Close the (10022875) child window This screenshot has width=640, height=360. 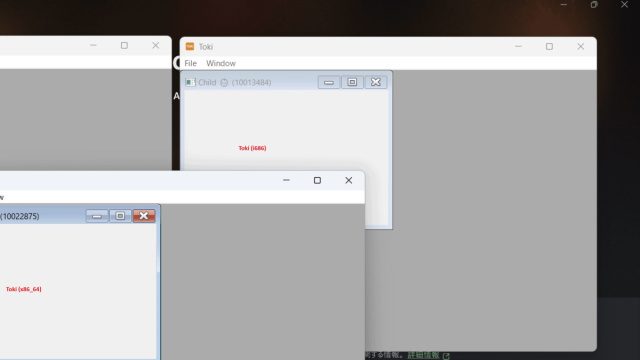point(144,216)
